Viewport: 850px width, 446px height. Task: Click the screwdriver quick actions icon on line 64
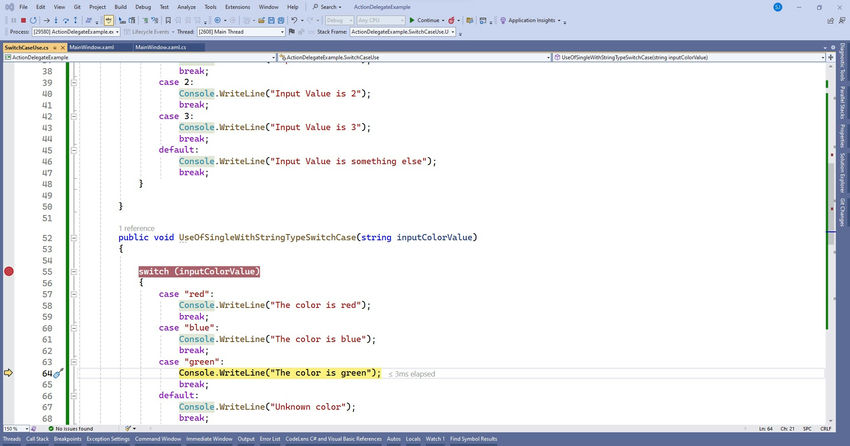[x=58, y=373]
